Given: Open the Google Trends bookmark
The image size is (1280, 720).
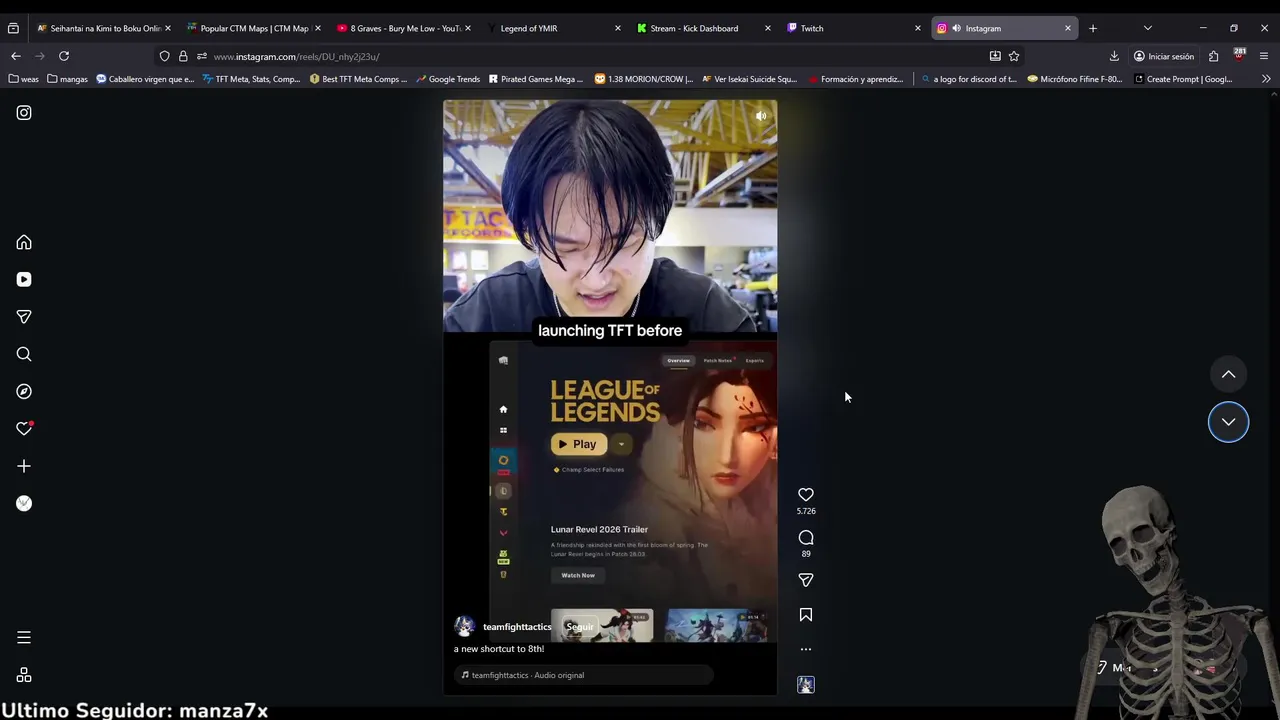Looking at the screenshot, I should [448, 79].
